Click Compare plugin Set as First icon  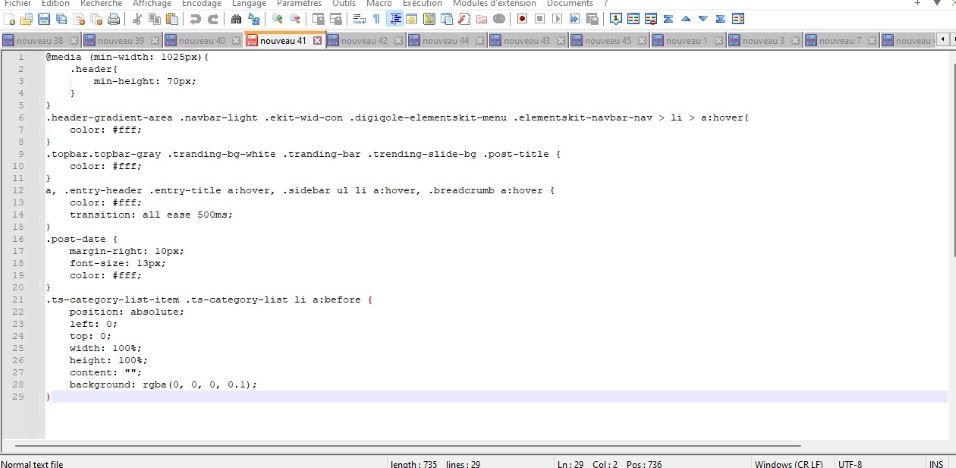click(616, 19)
